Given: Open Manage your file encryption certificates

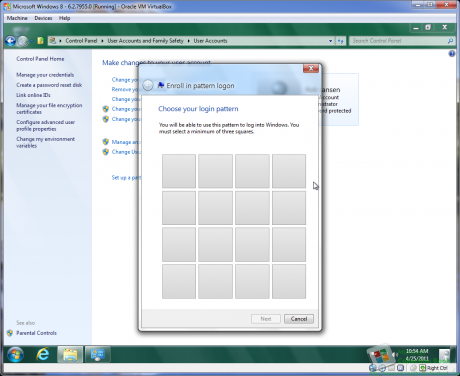Looking at the screenshot, I should pyautogui.click(x=49, y=108).
